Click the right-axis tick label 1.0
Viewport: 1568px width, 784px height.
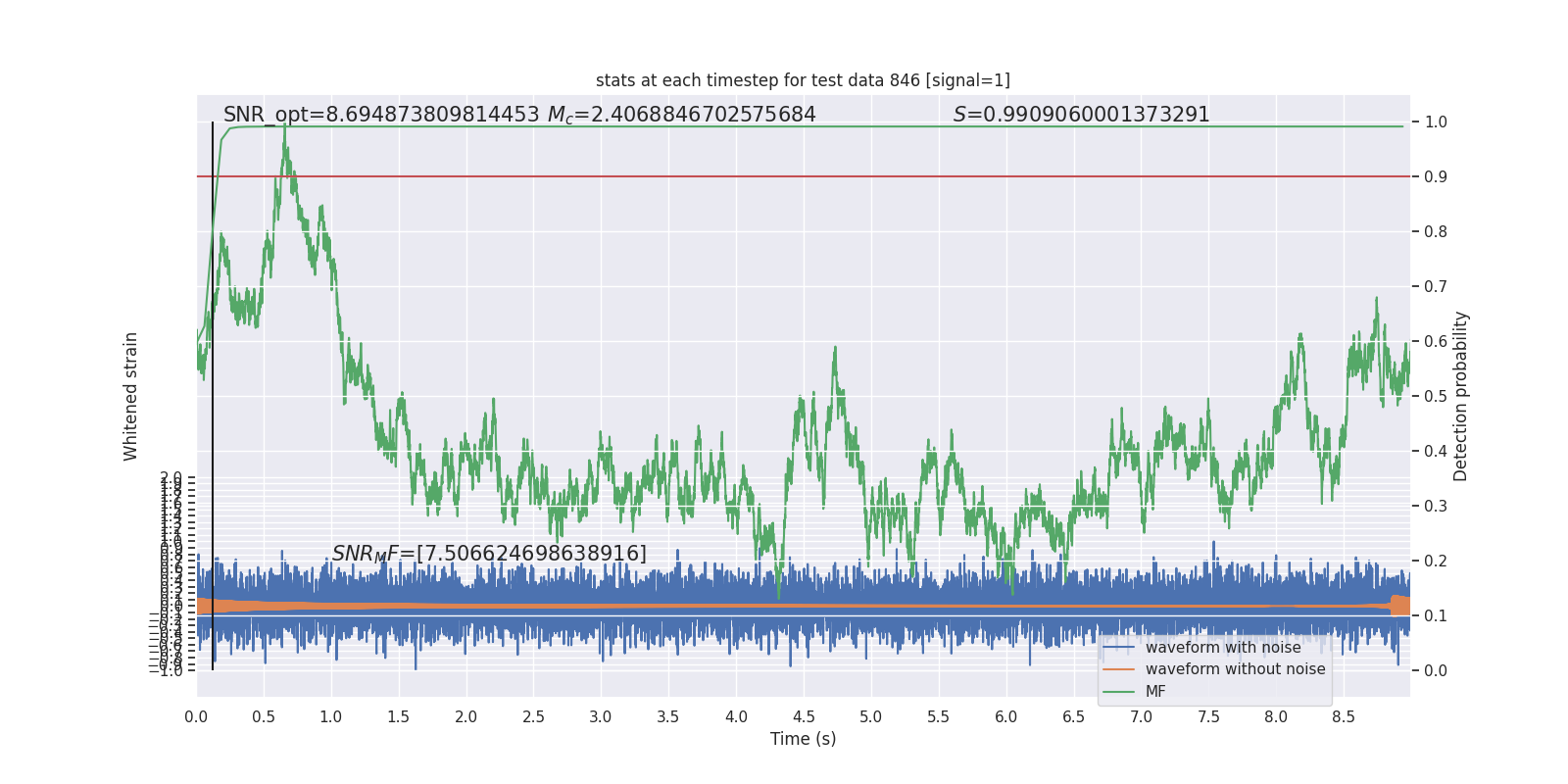click(x=1436, y=122)
